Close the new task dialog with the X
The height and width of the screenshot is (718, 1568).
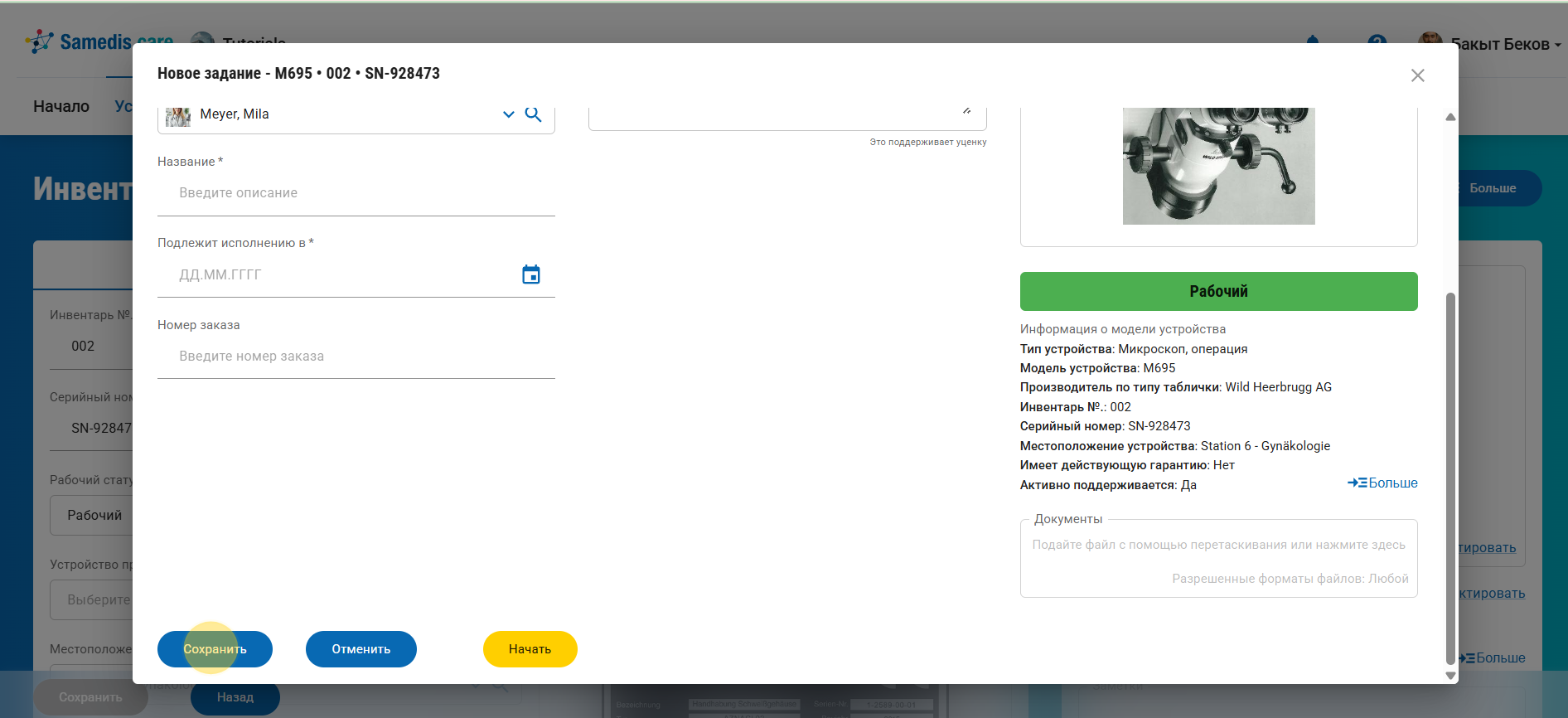(x=1417, y=75)
